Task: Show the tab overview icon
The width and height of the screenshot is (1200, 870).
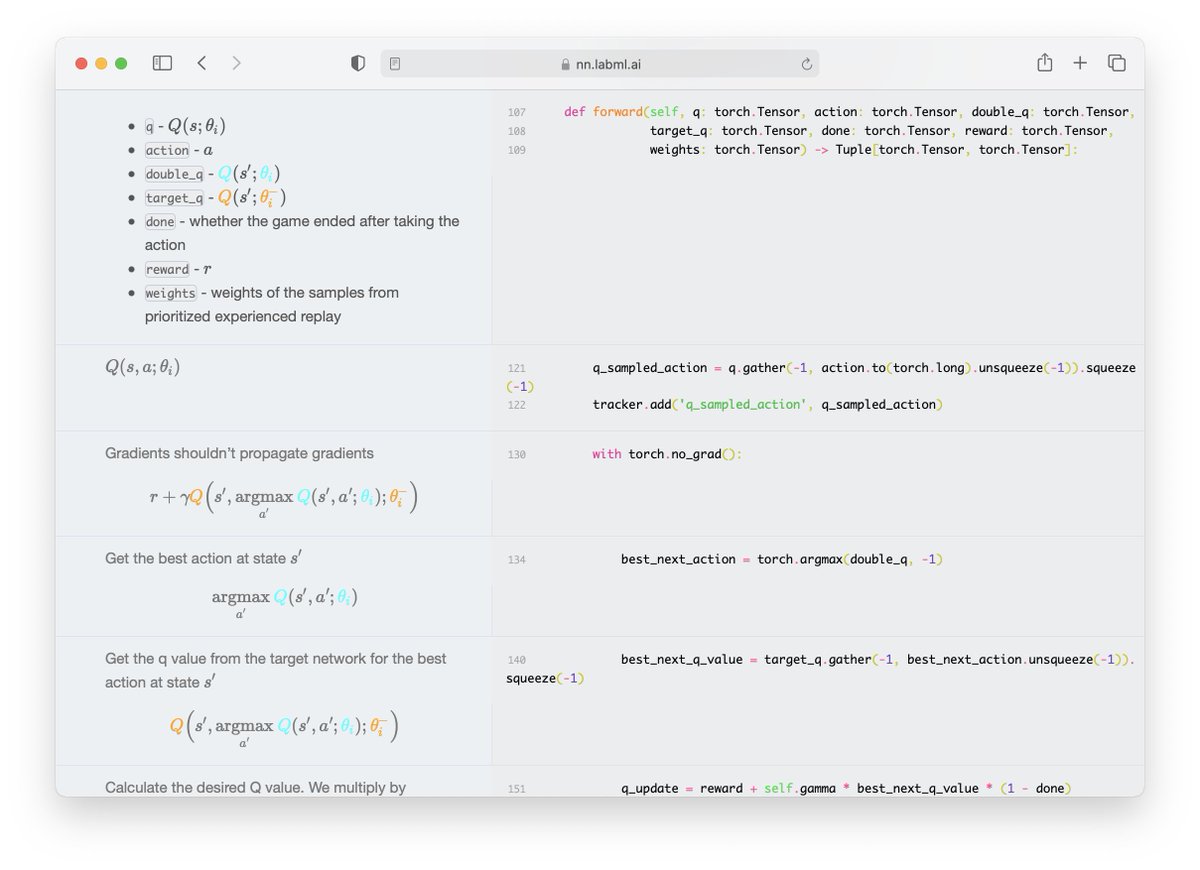Action: click(1117, 63)
